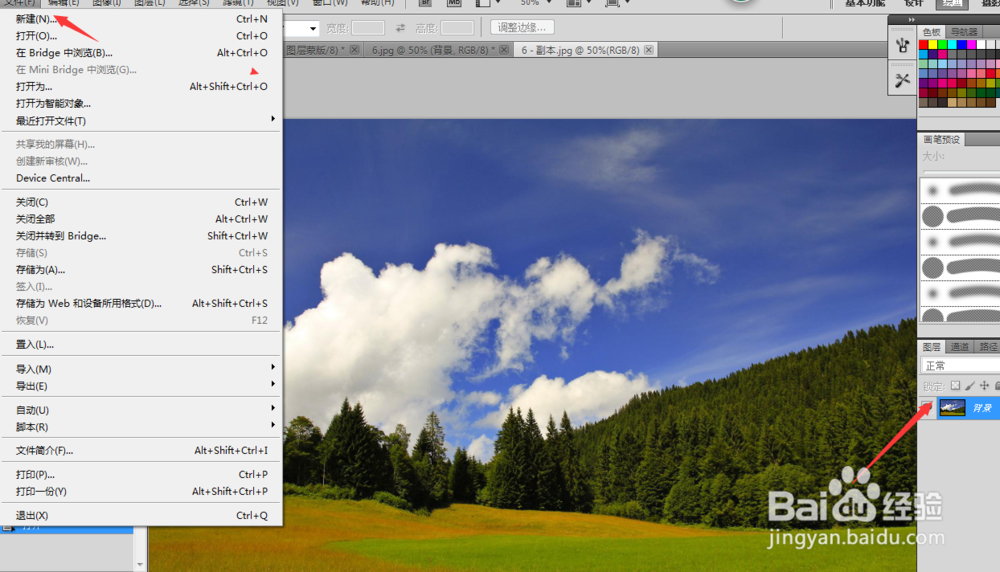Pick the pure blue swatch in 色板

pyautogui.click(x=962, y=45)
